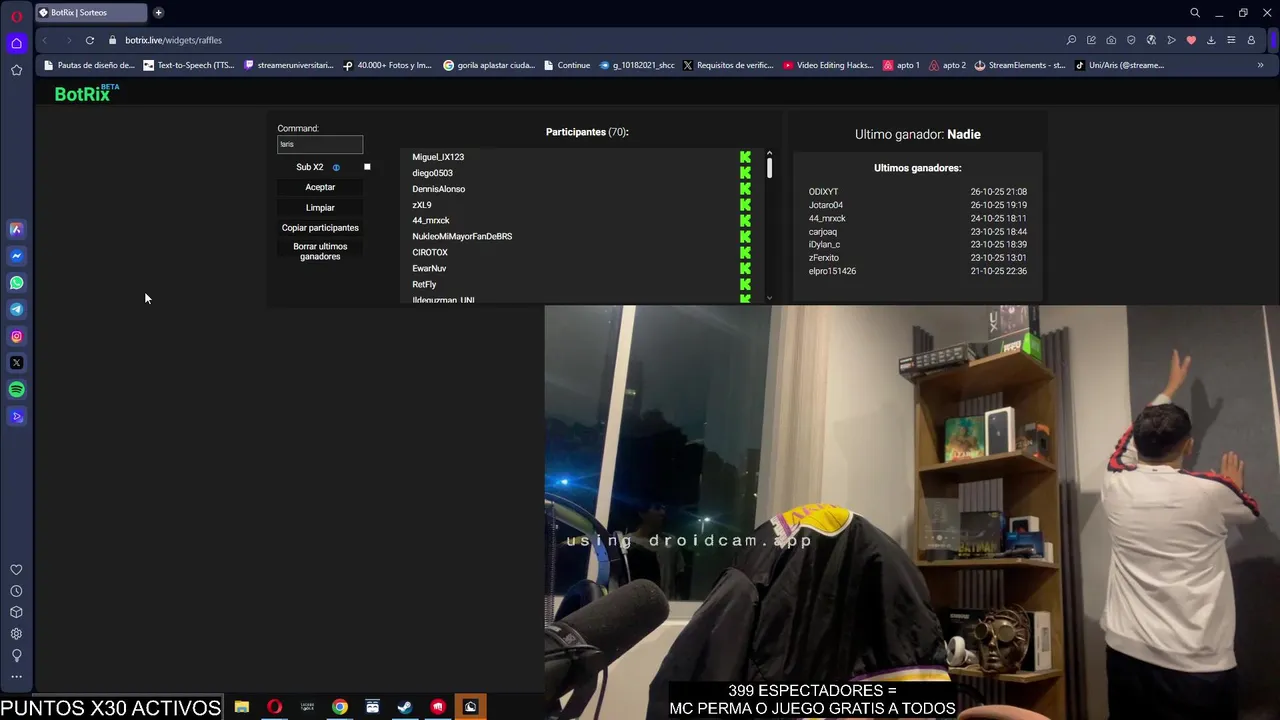Click last winner carjoaq
1280x720 pixels.
click(823, 232)
